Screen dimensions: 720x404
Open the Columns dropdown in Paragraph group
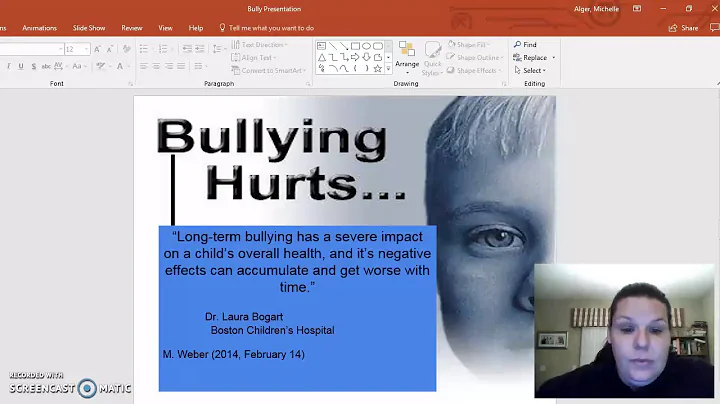pyautogui.click(x=200, y=67)
